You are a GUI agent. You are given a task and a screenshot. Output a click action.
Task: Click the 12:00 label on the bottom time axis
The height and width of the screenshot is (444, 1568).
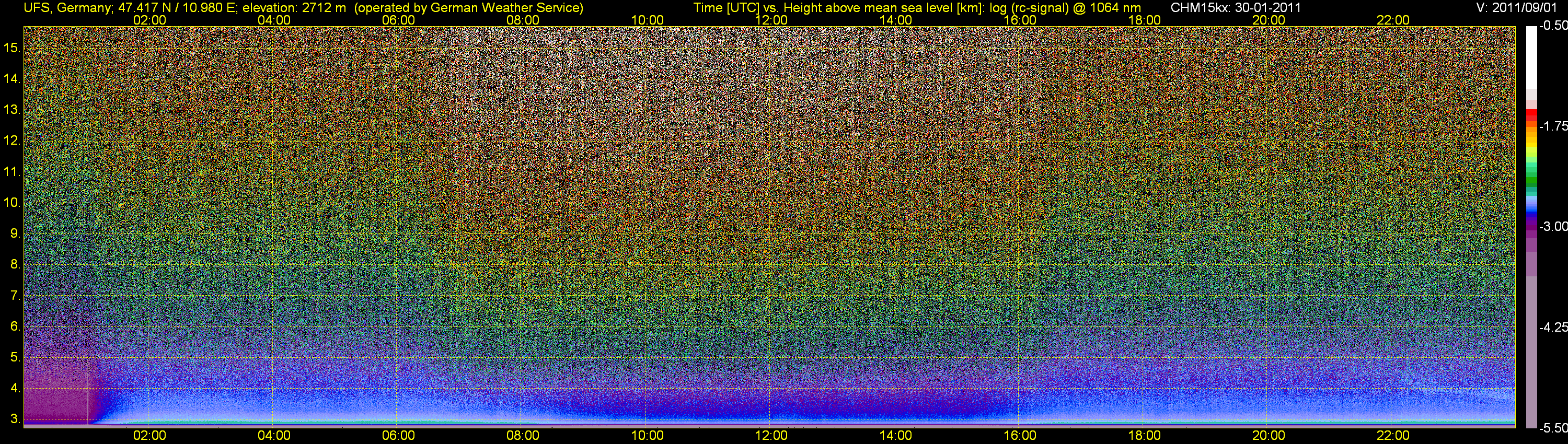[x=771, y=436]
